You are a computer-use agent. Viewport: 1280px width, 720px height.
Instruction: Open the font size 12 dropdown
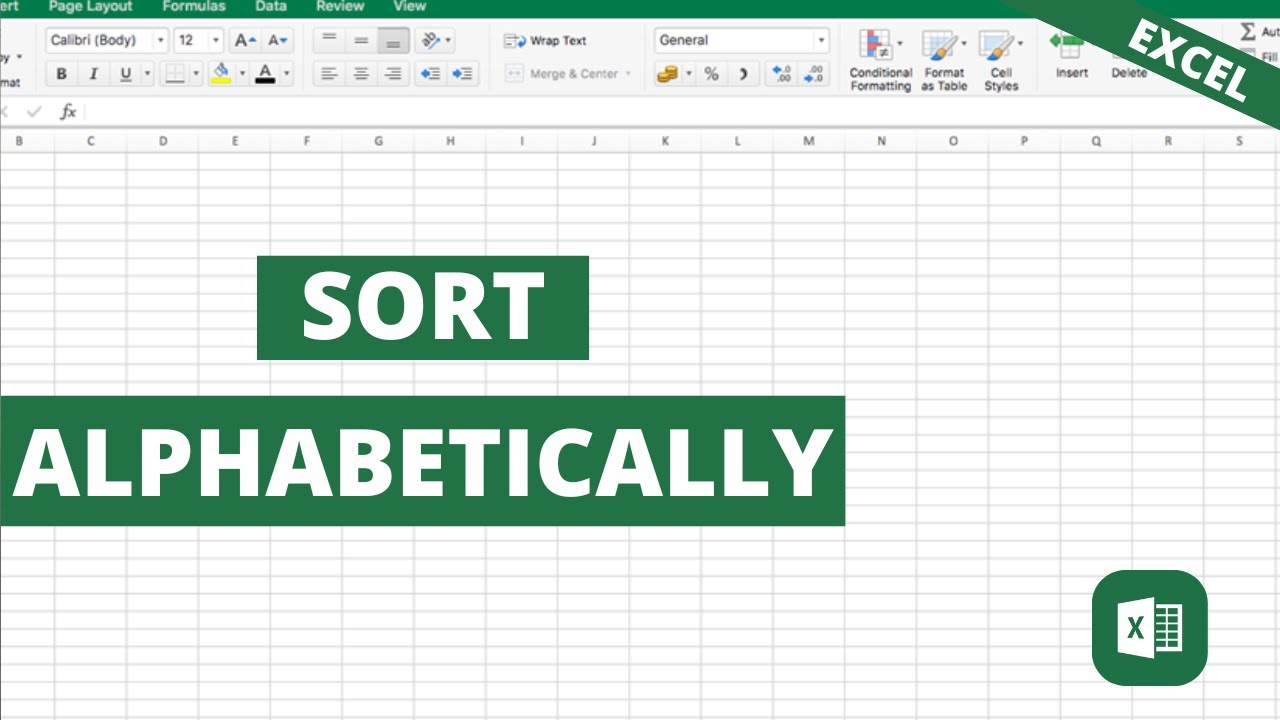pyautogui.click(x=216, y=41)
